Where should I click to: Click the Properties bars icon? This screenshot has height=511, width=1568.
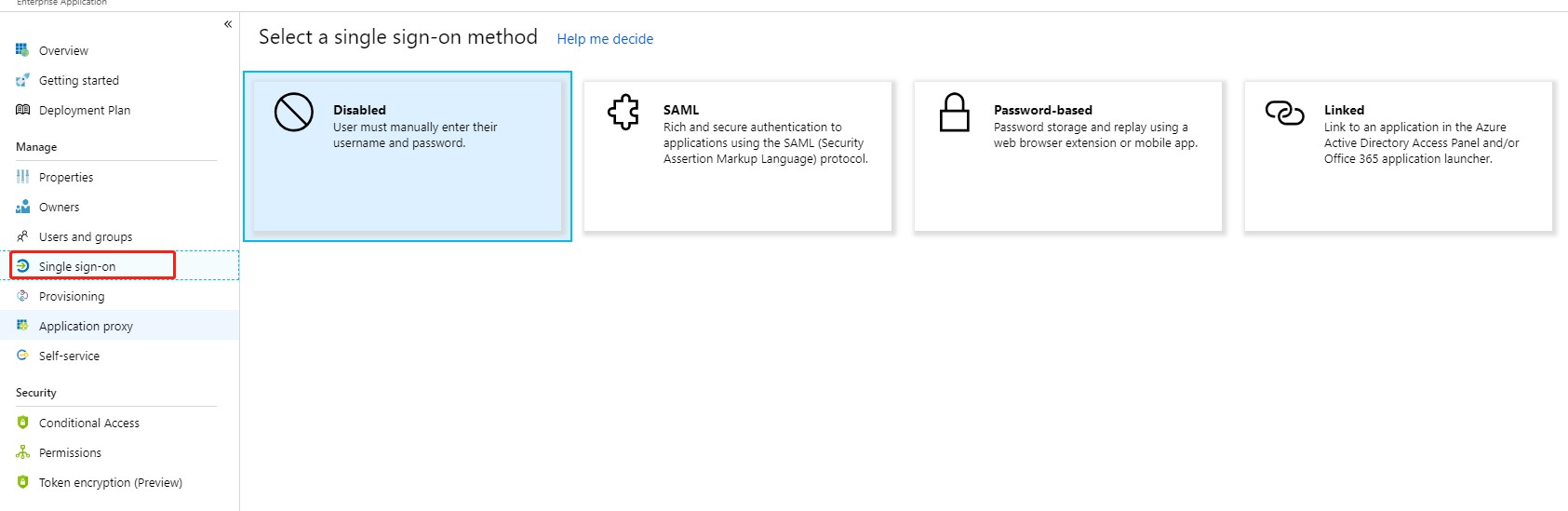(22, 177)
